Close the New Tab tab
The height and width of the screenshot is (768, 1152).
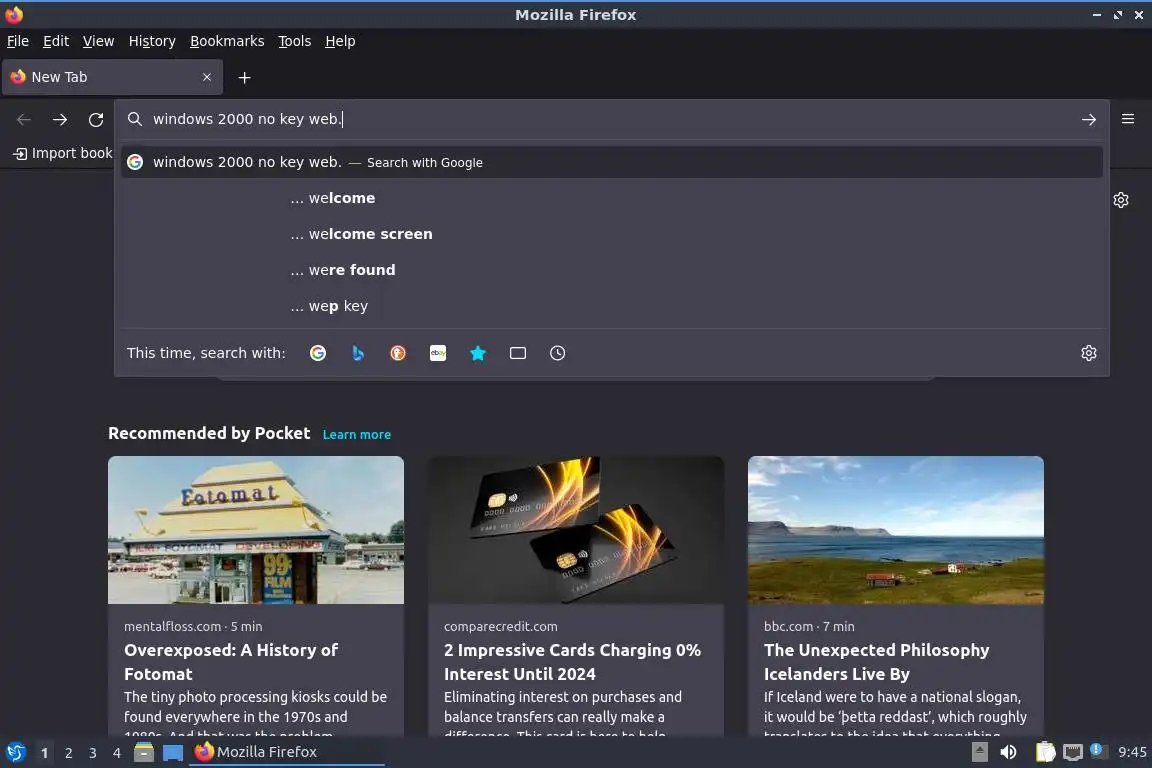click(207, 76)
